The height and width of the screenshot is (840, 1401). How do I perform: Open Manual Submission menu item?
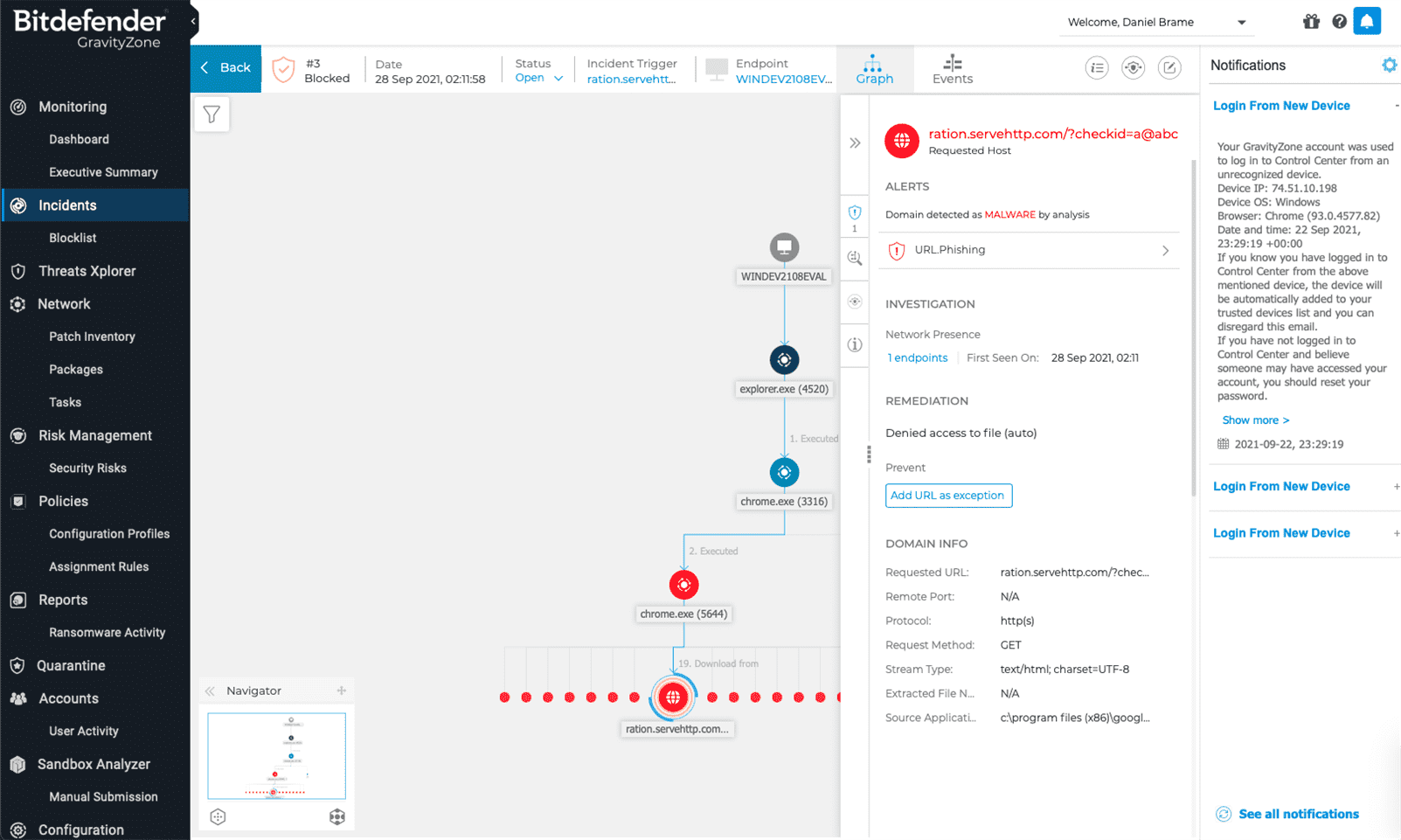click(x=103, y=797)
